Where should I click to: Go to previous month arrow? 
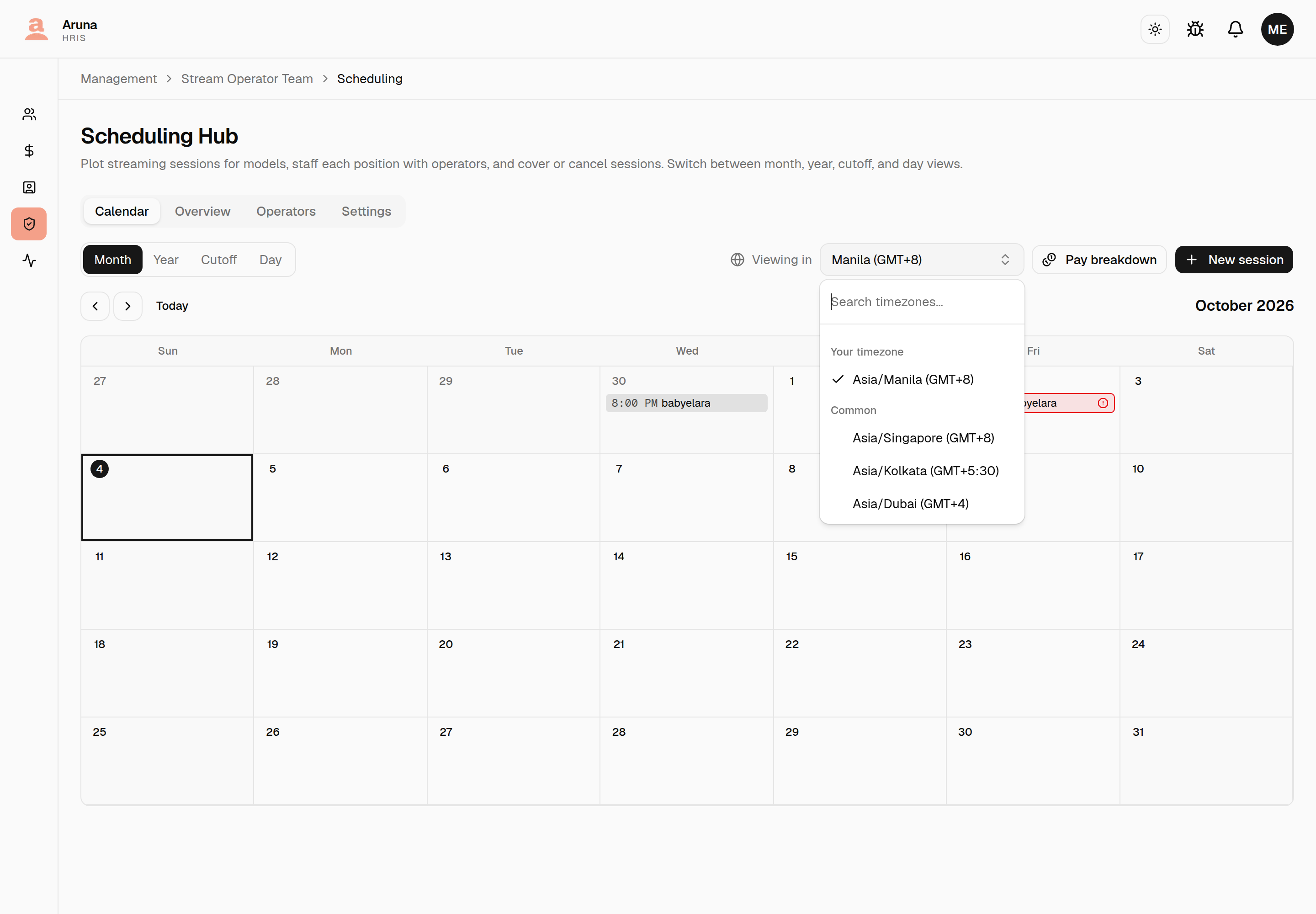click(x=95, y=306)
